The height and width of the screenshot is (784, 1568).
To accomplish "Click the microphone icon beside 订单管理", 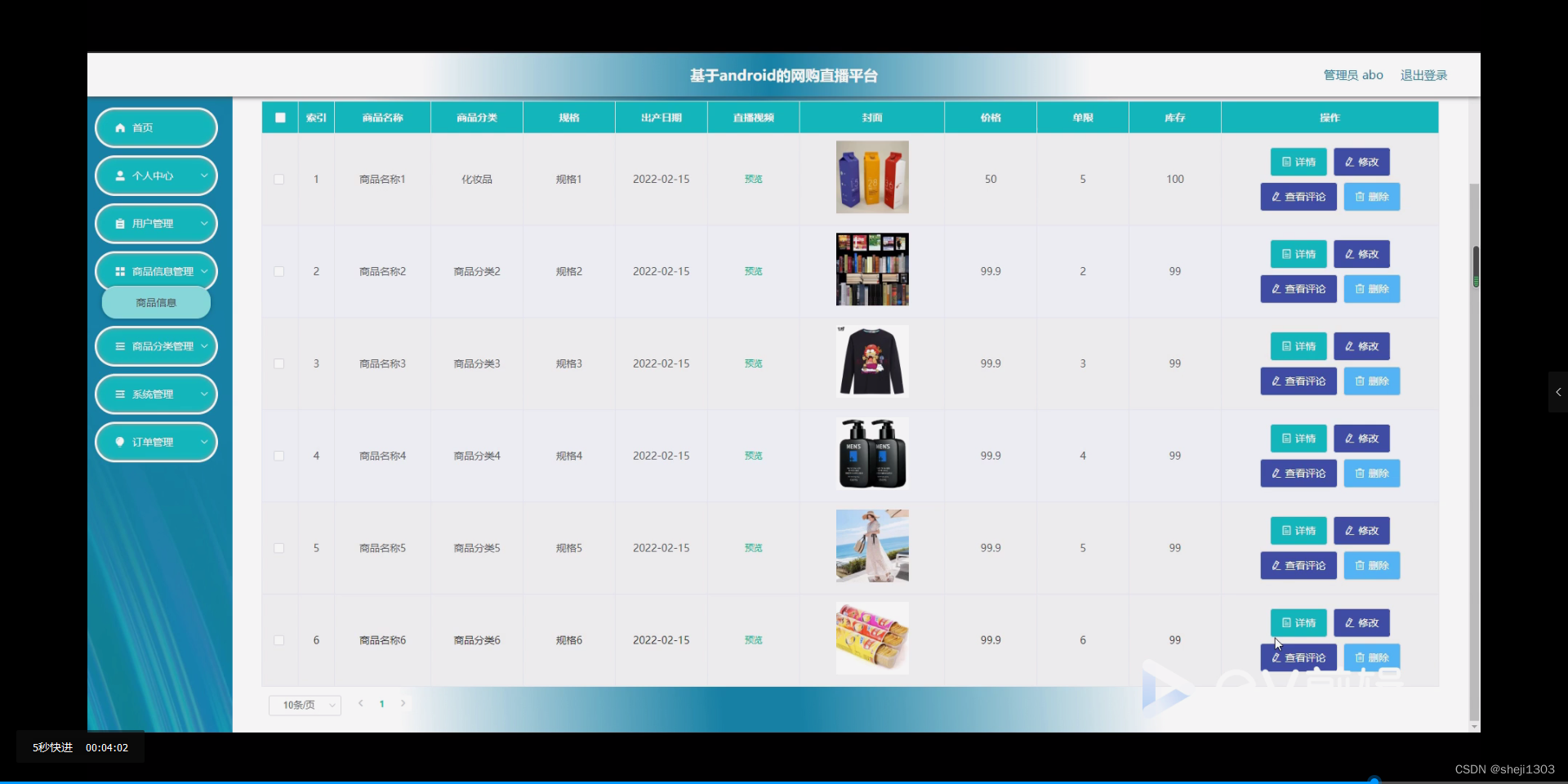I will coord(121,442).
